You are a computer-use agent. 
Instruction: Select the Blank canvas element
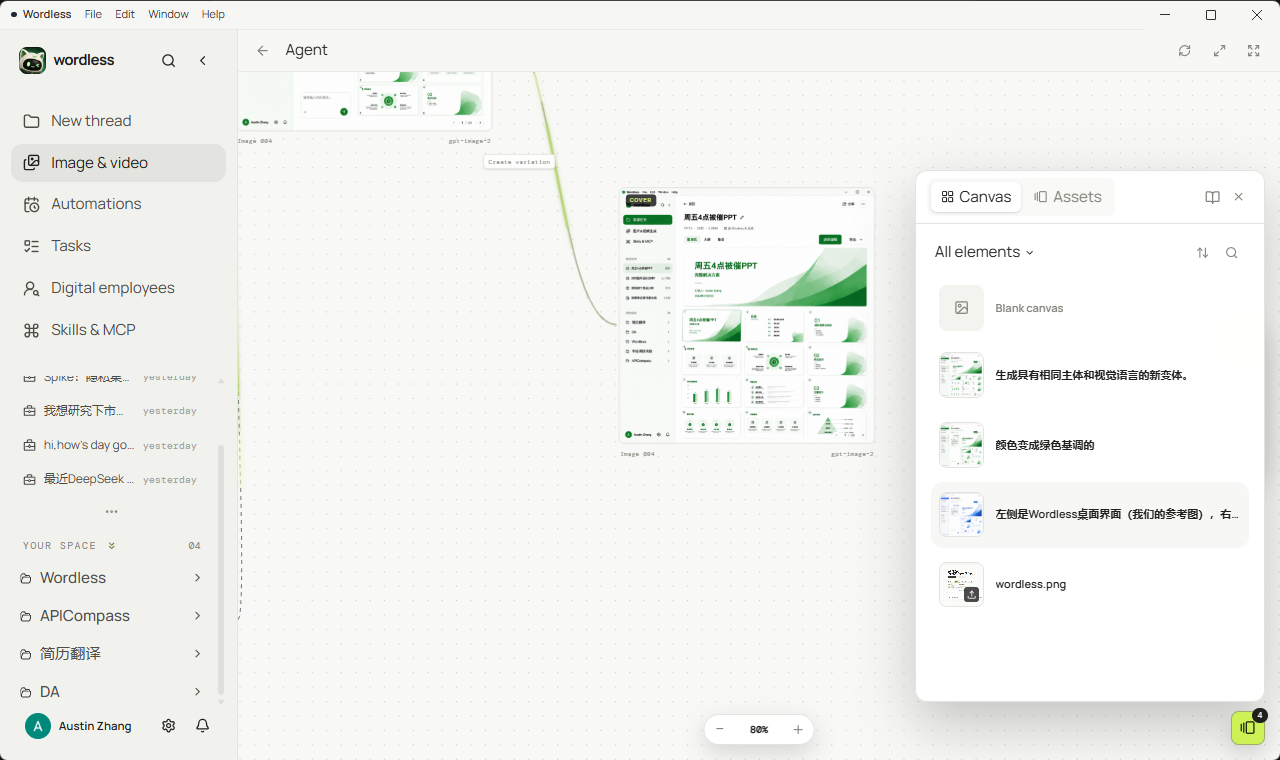point(1090,308)
